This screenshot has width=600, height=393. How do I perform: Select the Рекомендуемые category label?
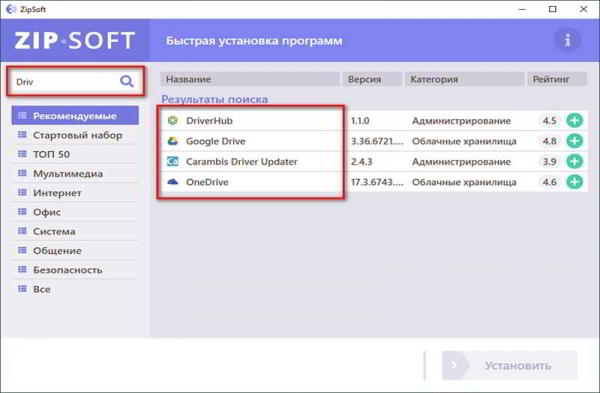[x=75, y=116]
